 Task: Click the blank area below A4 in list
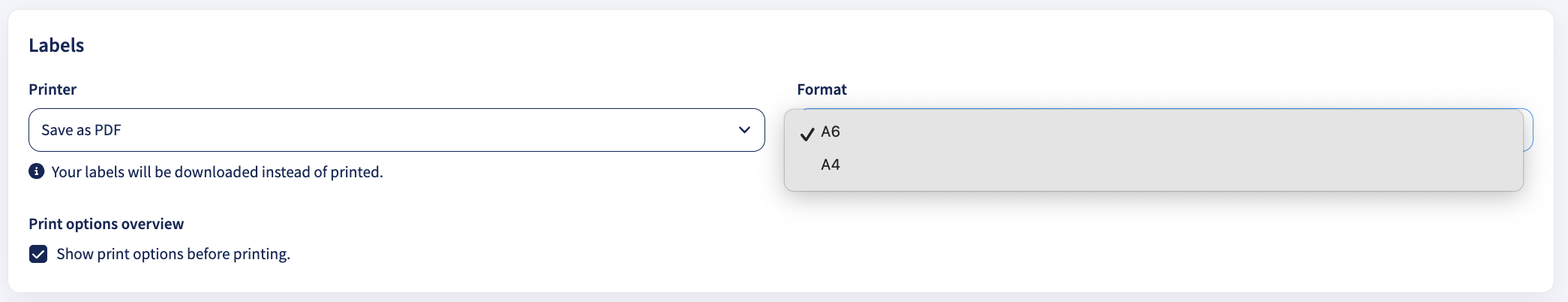tap(1153, 185)
